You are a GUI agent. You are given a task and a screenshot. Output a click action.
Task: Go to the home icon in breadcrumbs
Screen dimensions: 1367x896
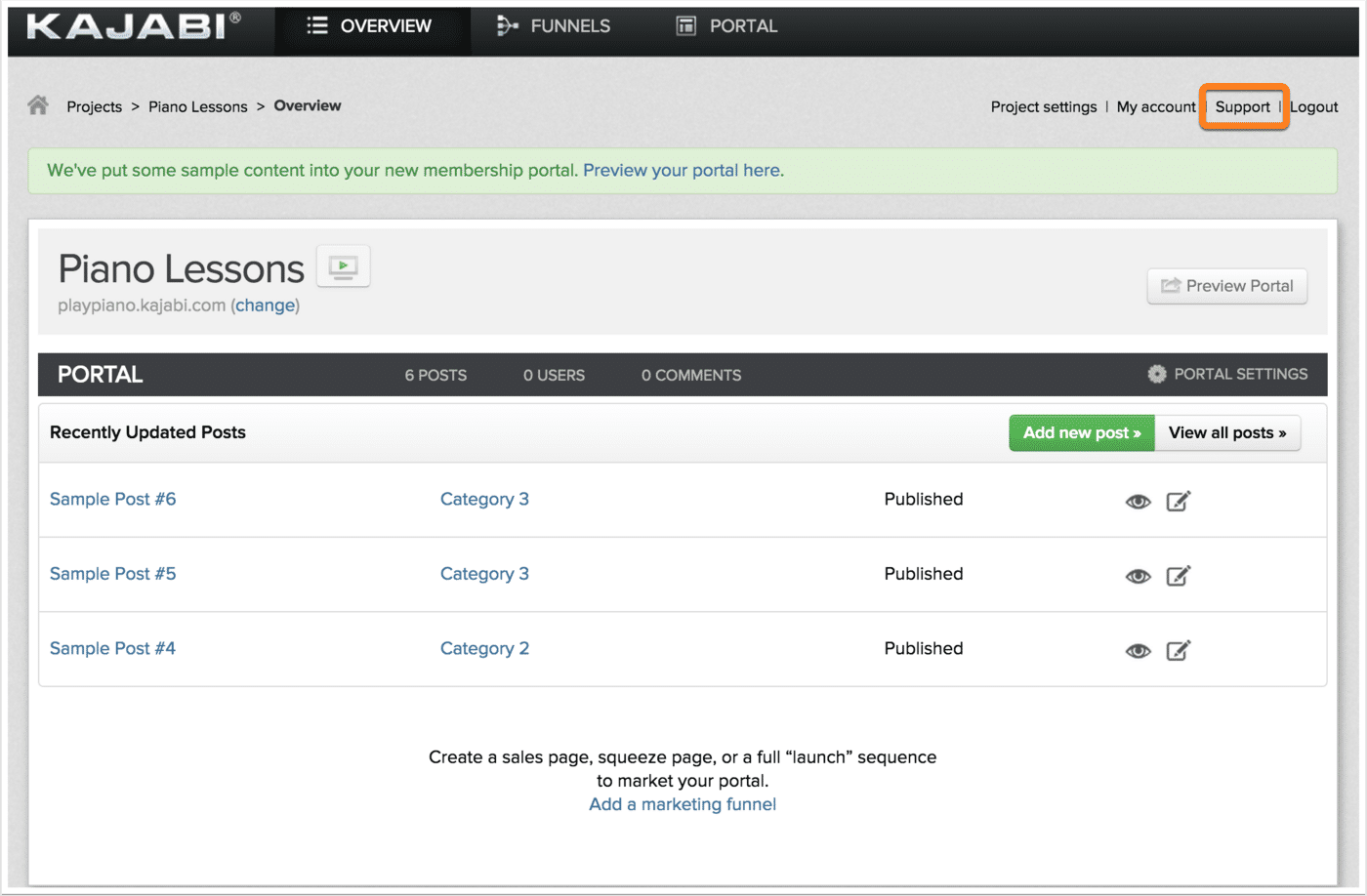click(x=38, y=105)
